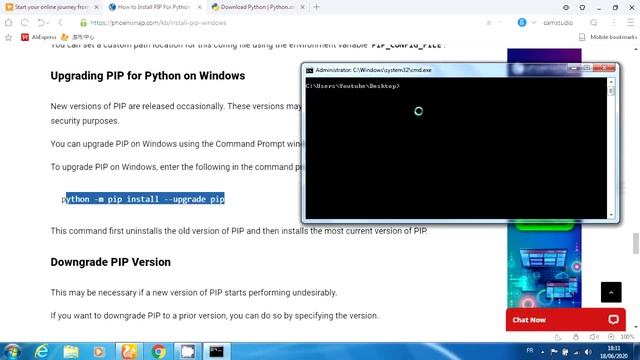This screenshot has height=360, width=640.
Task: Click the Action Center flag icon
Action: [554, 352]
